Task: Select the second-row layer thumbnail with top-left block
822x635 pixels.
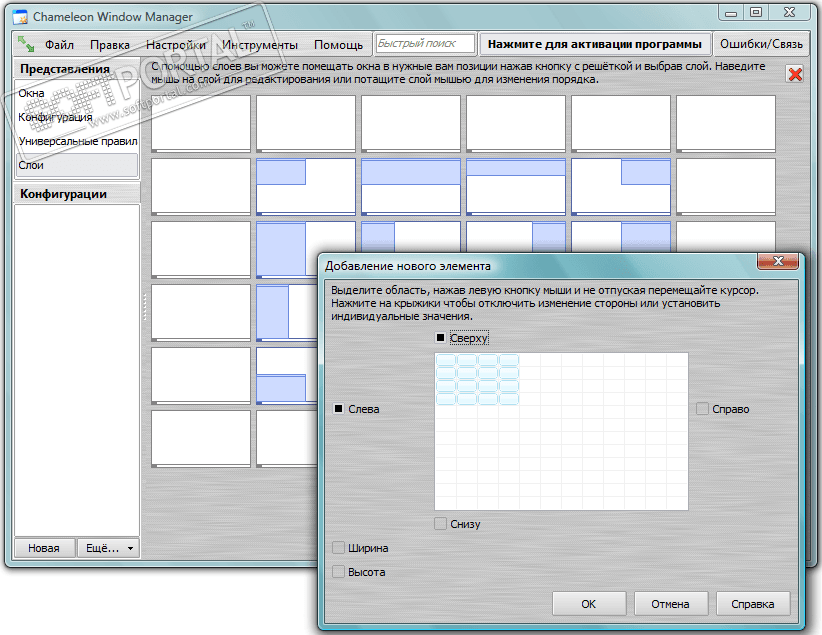Action: point(306,187)
